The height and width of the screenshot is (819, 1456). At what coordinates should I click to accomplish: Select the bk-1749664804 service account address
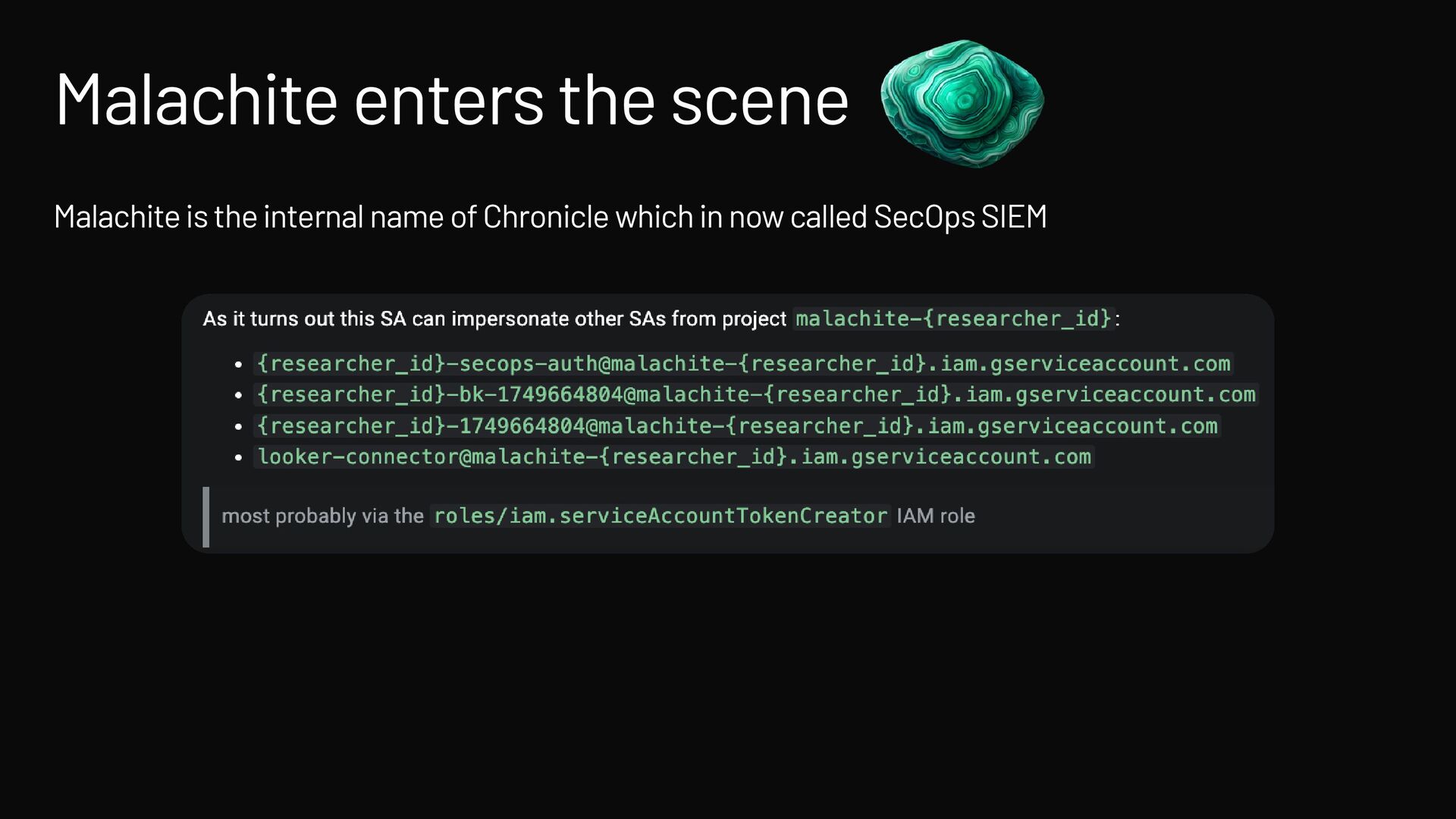tap(756, 395)
